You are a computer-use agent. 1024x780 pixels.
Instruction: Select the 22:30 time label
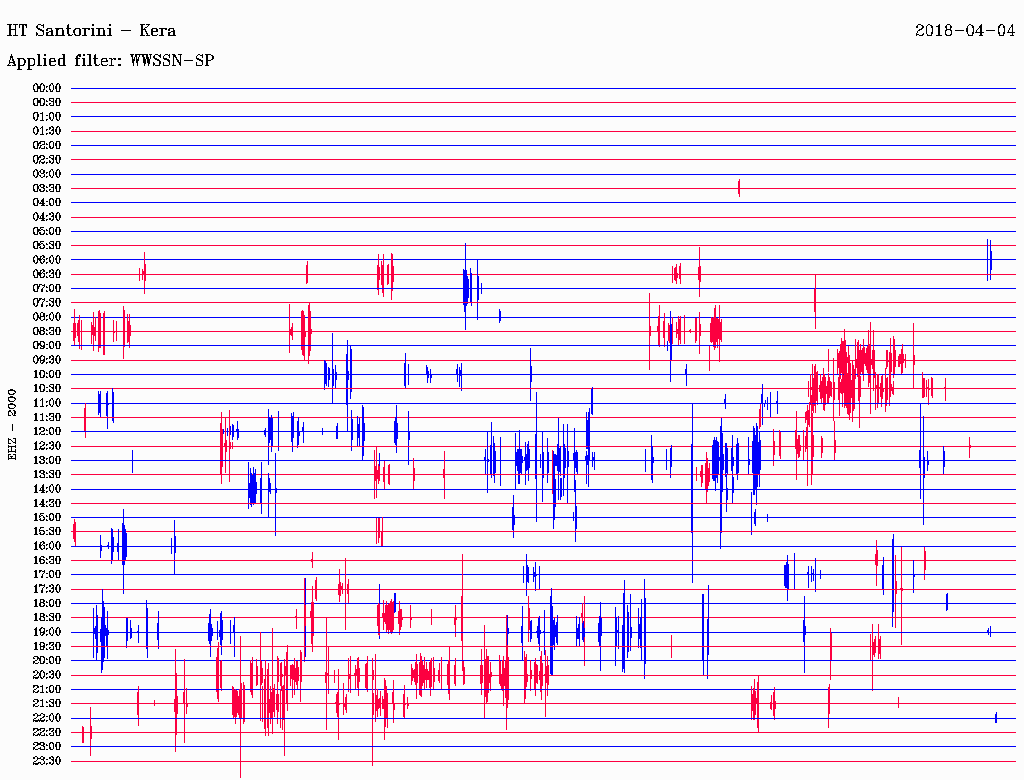coord(47,732)
